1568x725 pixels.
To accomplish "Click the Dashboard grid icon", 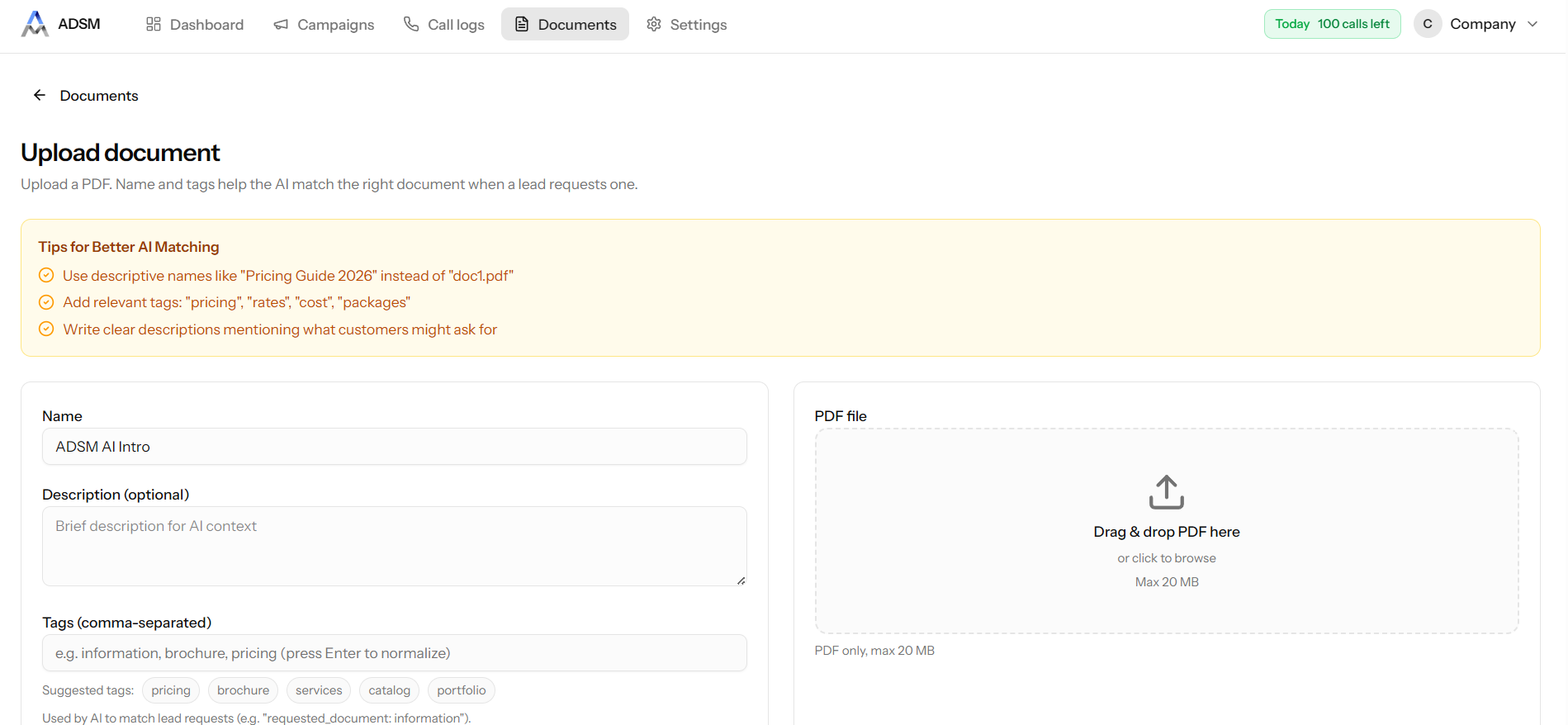I will pyautogui.click(x=154, y=24).
